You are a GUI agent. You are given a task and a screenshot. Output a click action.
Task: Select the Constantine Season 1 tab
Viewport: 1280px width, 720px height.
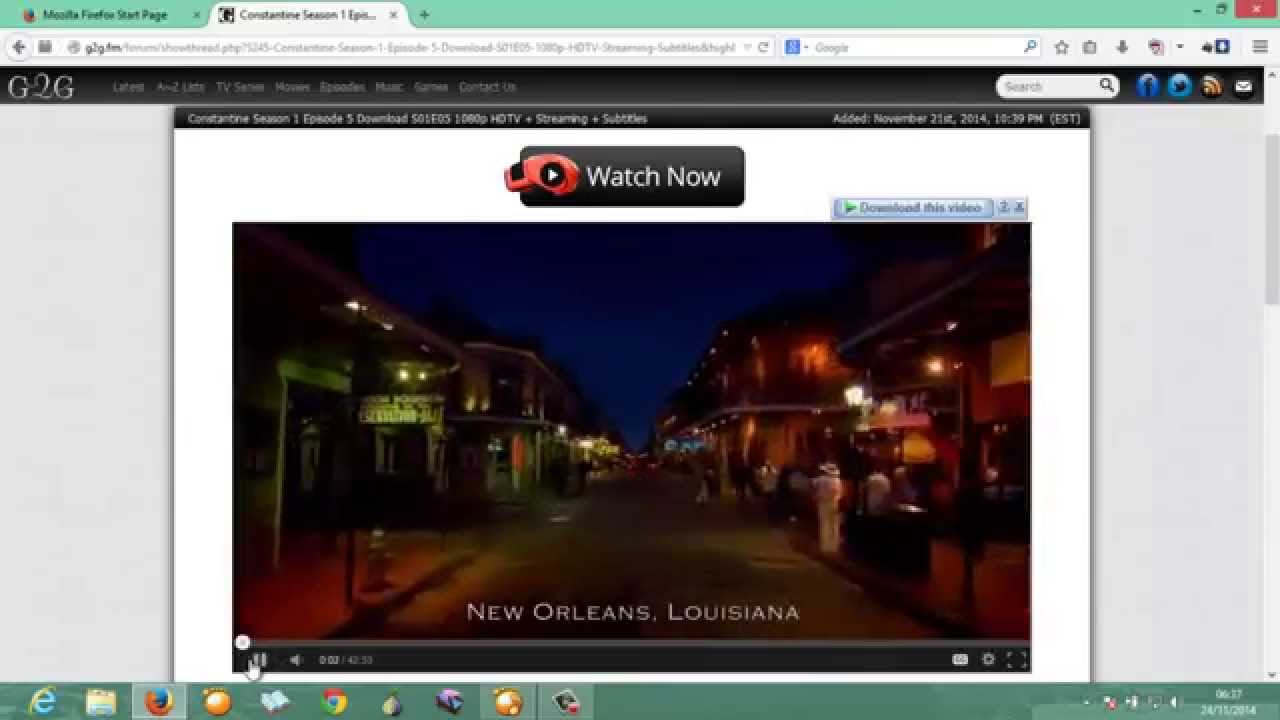[x=308, y=15]
